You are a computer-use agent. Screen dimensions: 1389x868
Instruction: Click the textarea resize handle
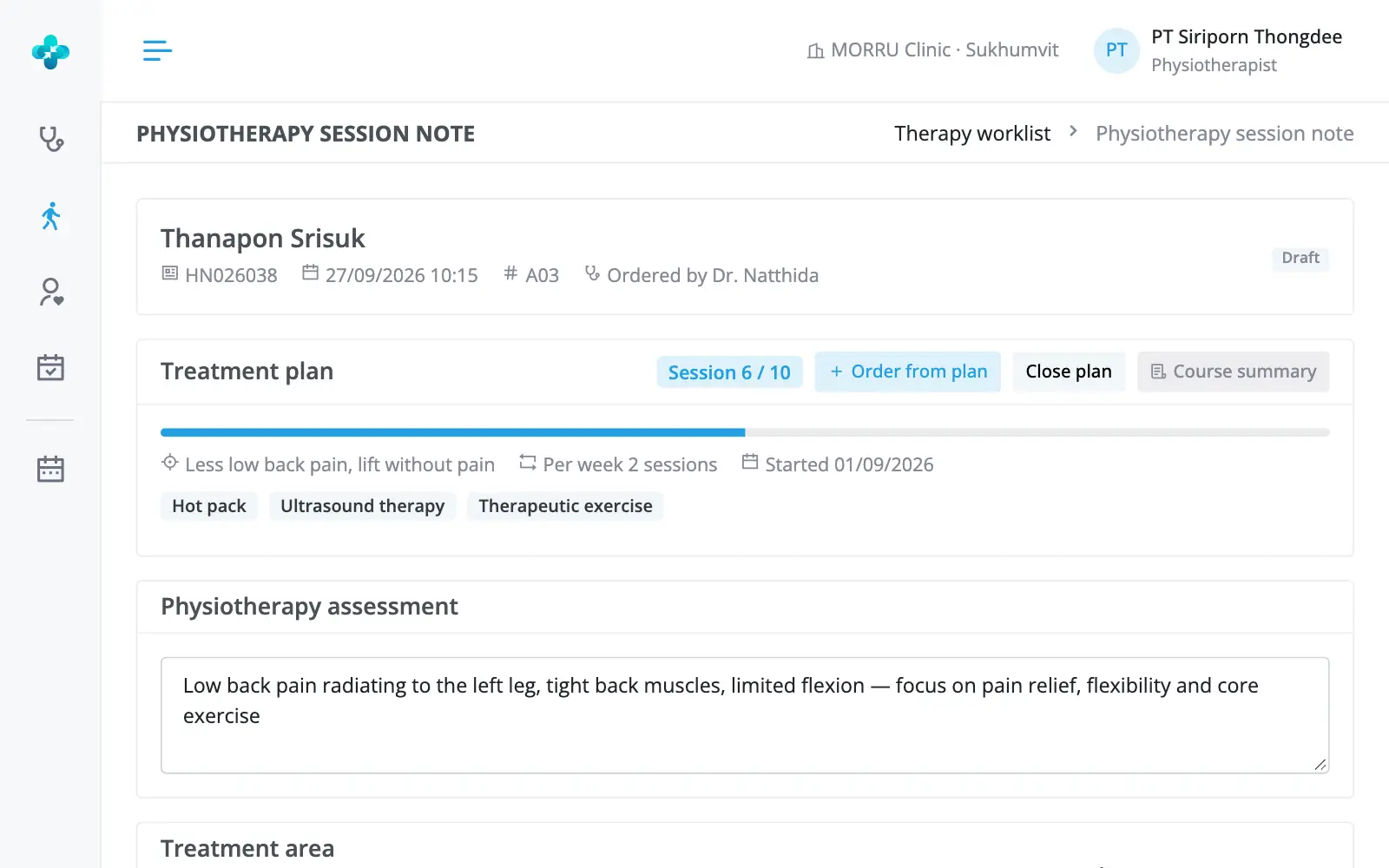point(1320,764)
